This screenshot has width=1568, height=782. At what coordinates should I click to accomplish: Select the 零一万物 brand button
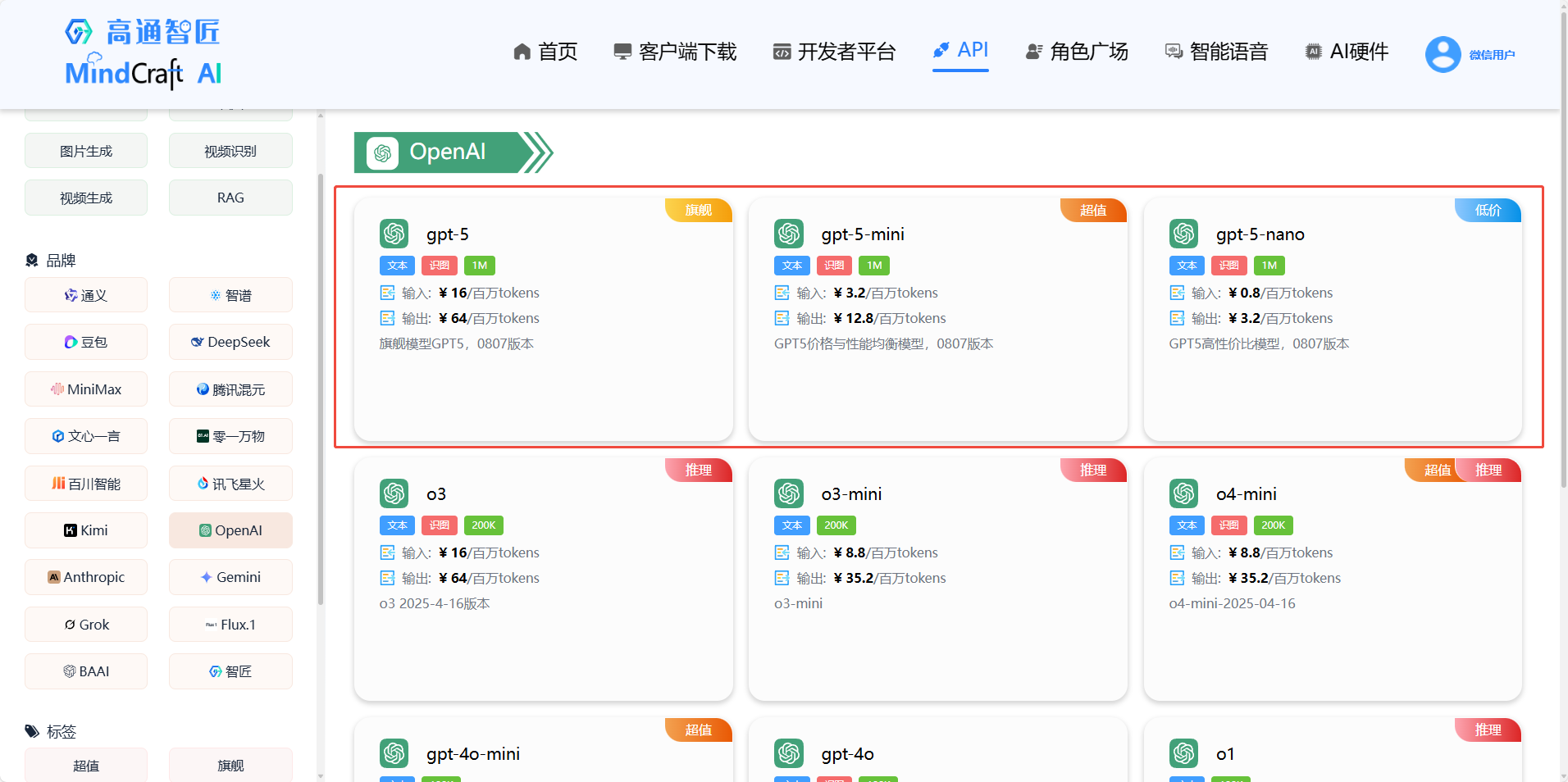point(230,436)
